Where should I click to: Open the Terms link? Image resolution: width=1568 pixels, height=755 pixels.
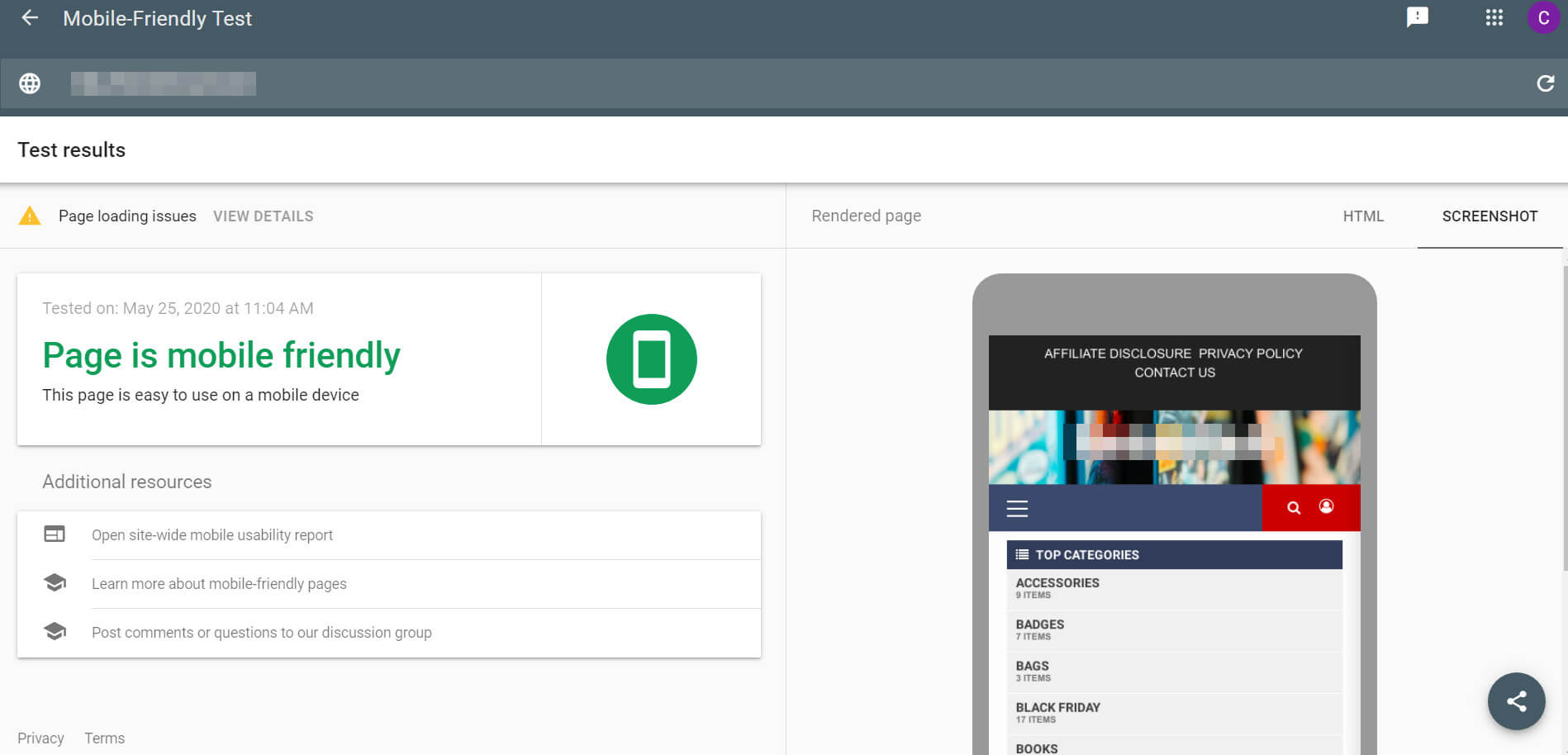click(104, 738)
